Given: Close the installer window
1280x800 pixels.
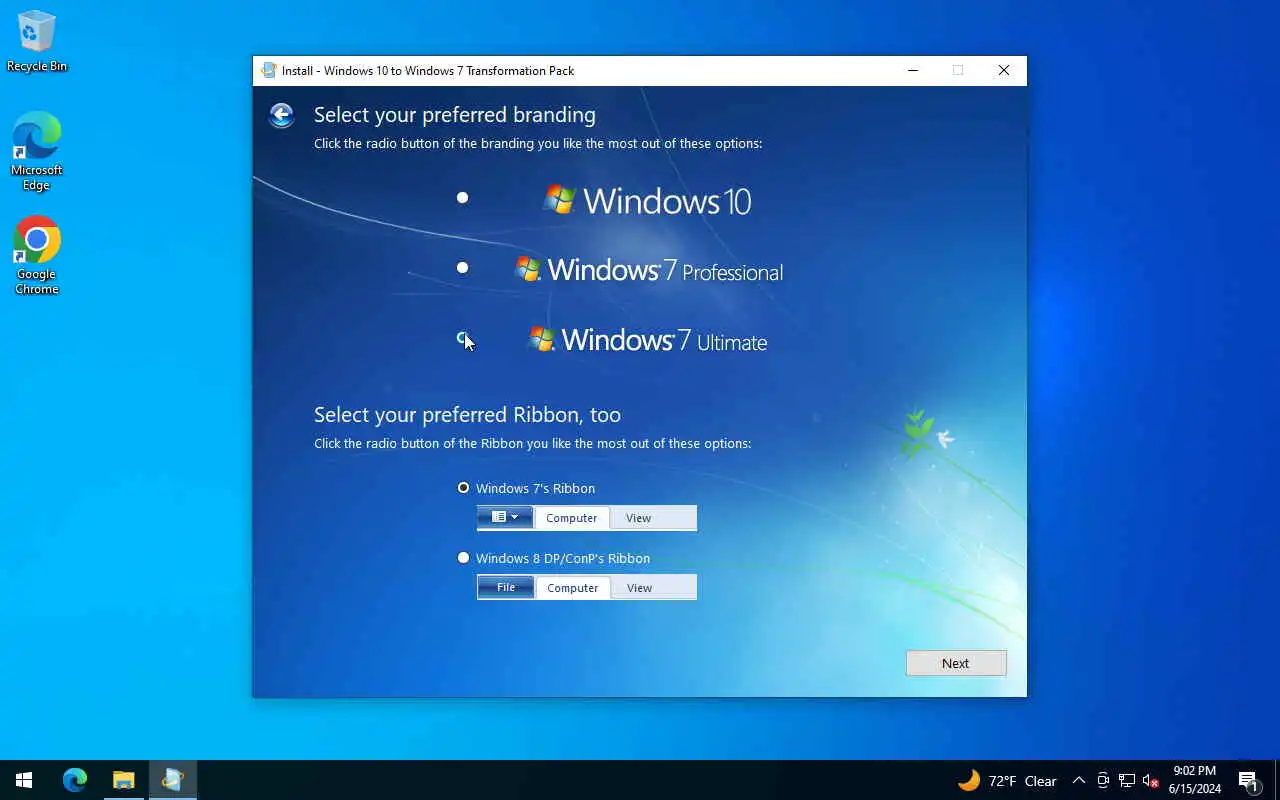Looking at the screenshot, I should [1004, 70].
